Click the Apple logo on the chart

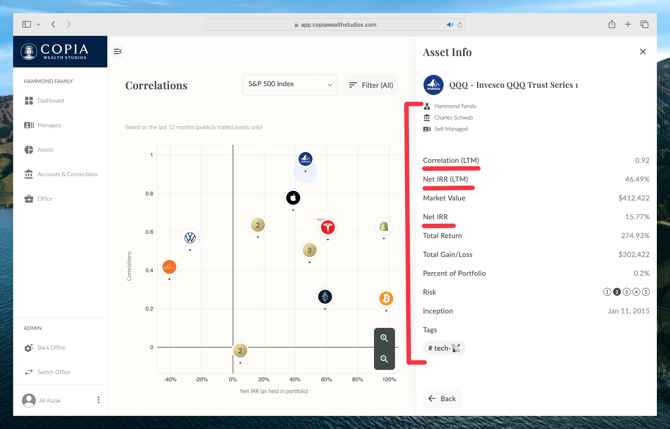click(x=293, y=198)
